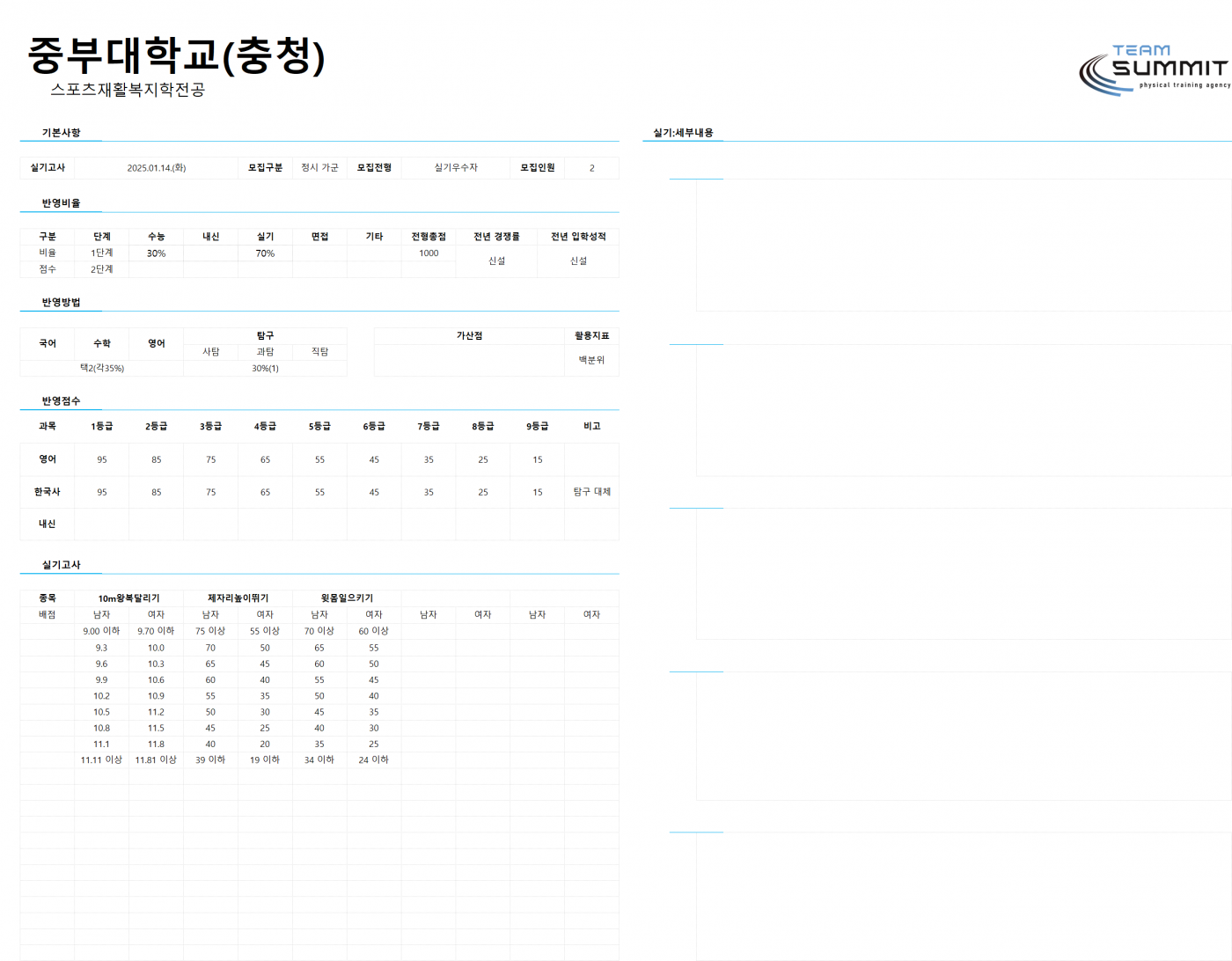Viewport: 1232px width, 961px height.
Task: Click the 1000 total score cell
Action: coord(429,253)
